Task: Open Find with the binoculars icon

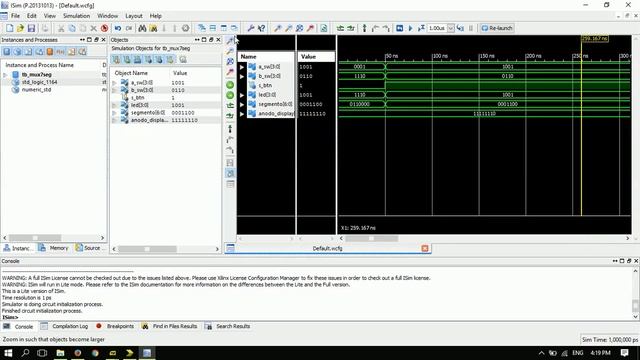Action: pyautogui.click(x=142, y=28)
